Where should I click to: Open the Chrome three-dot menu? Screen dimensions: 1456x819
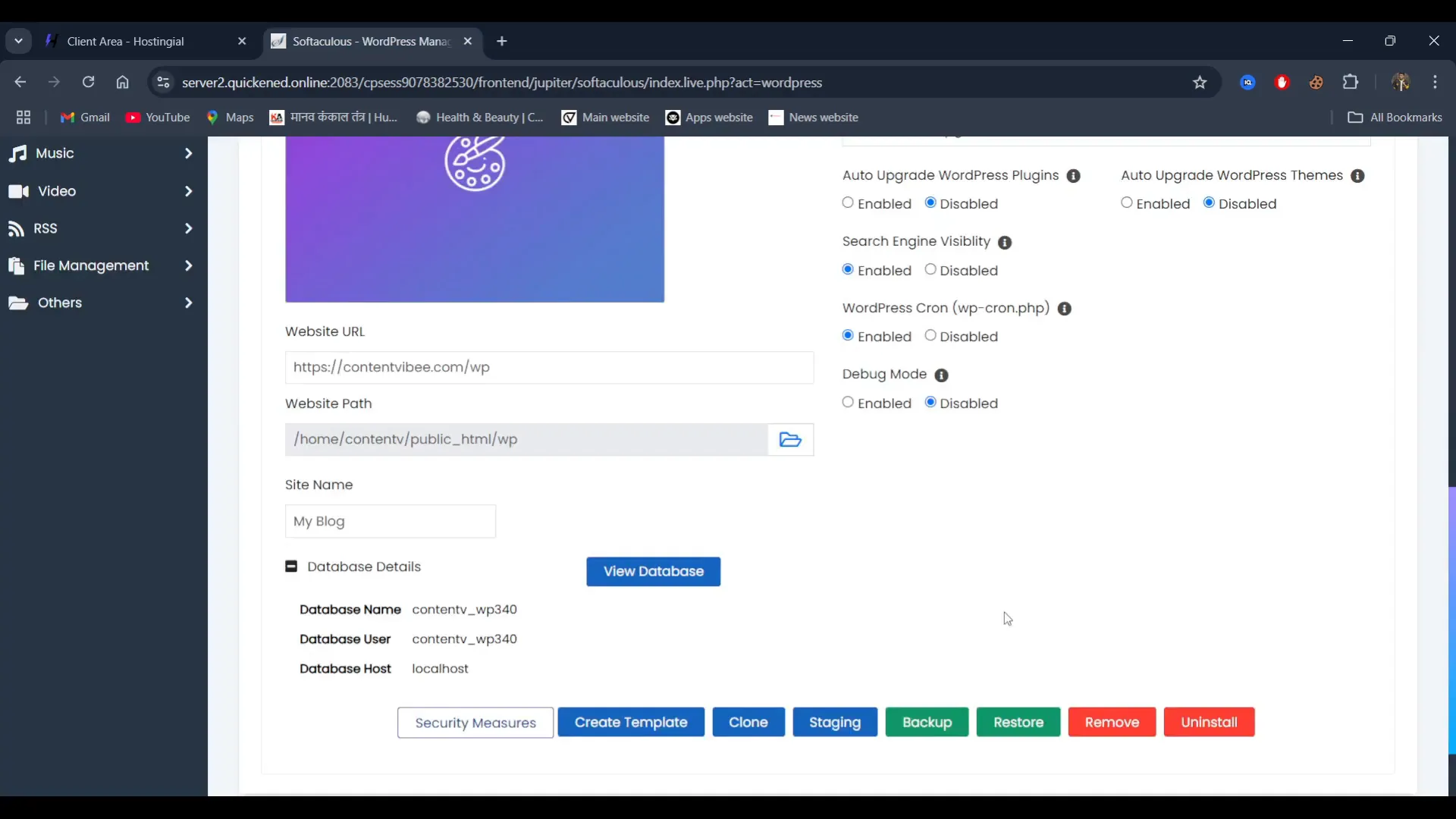pyautogui.click(x=1435, y=83)
